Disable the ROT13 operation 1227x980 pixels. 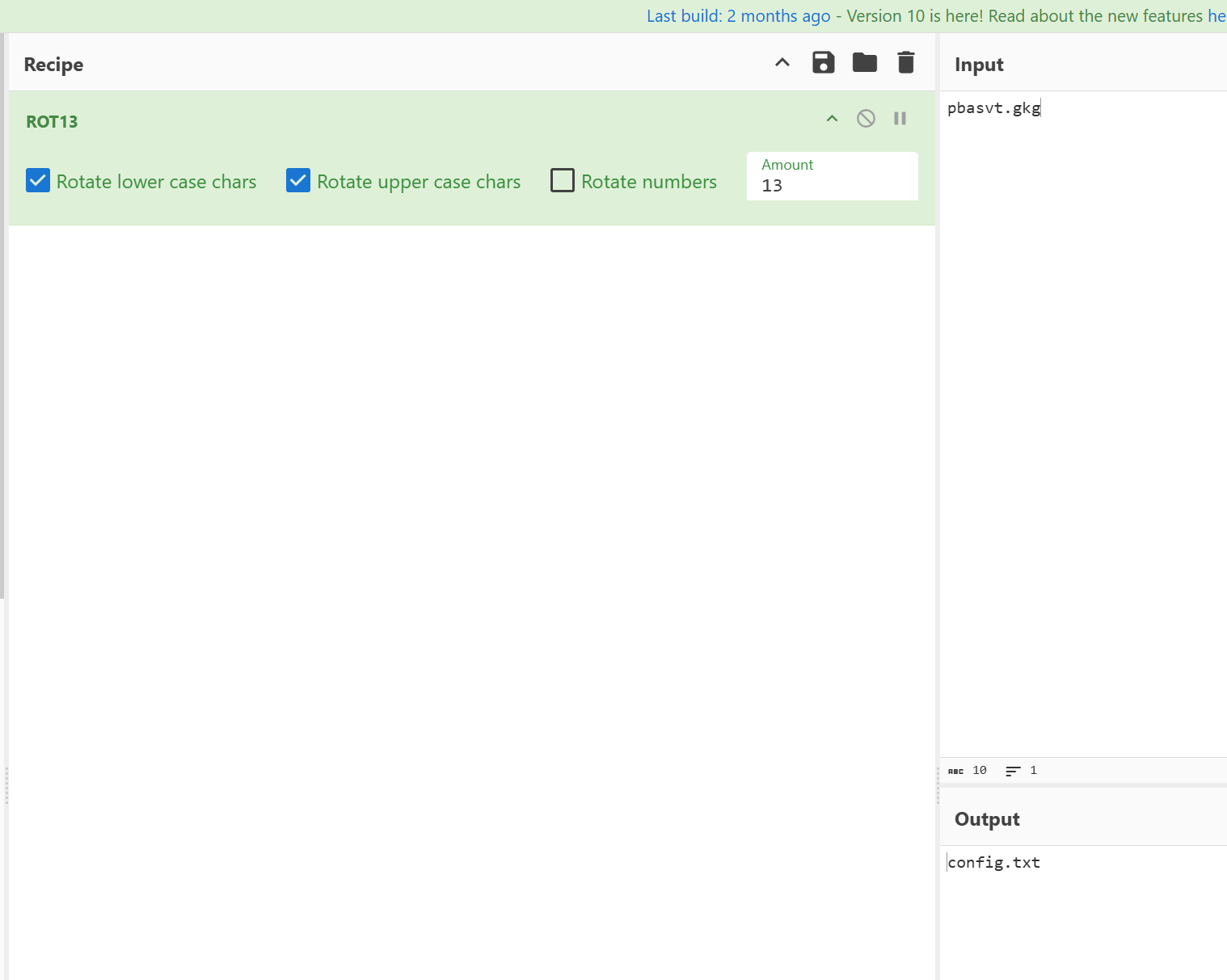click(866, 119)
